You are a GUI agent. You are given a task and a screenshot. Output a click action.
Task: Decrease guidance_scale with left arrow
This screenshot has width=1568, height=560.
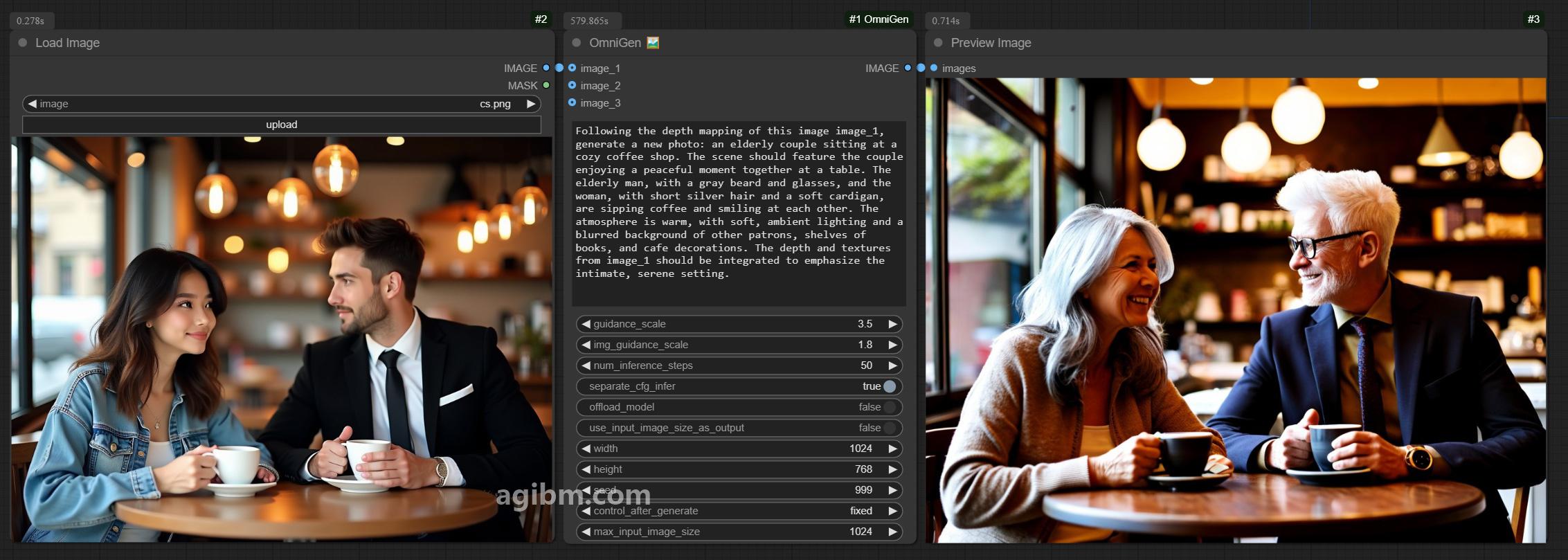[586, 324]
